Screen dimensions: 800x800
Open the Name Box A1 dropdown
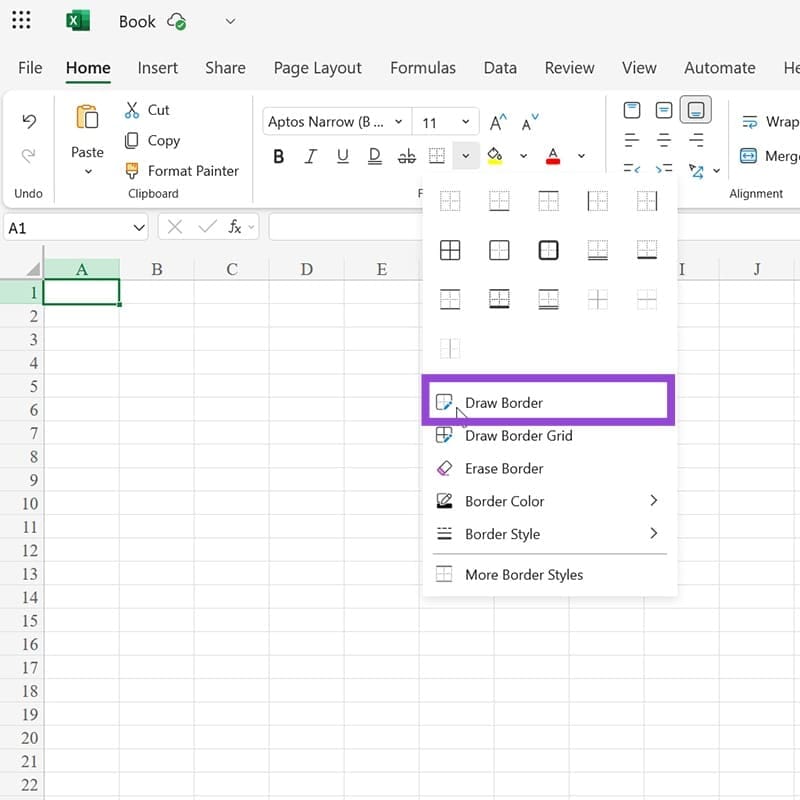(139, 228)
